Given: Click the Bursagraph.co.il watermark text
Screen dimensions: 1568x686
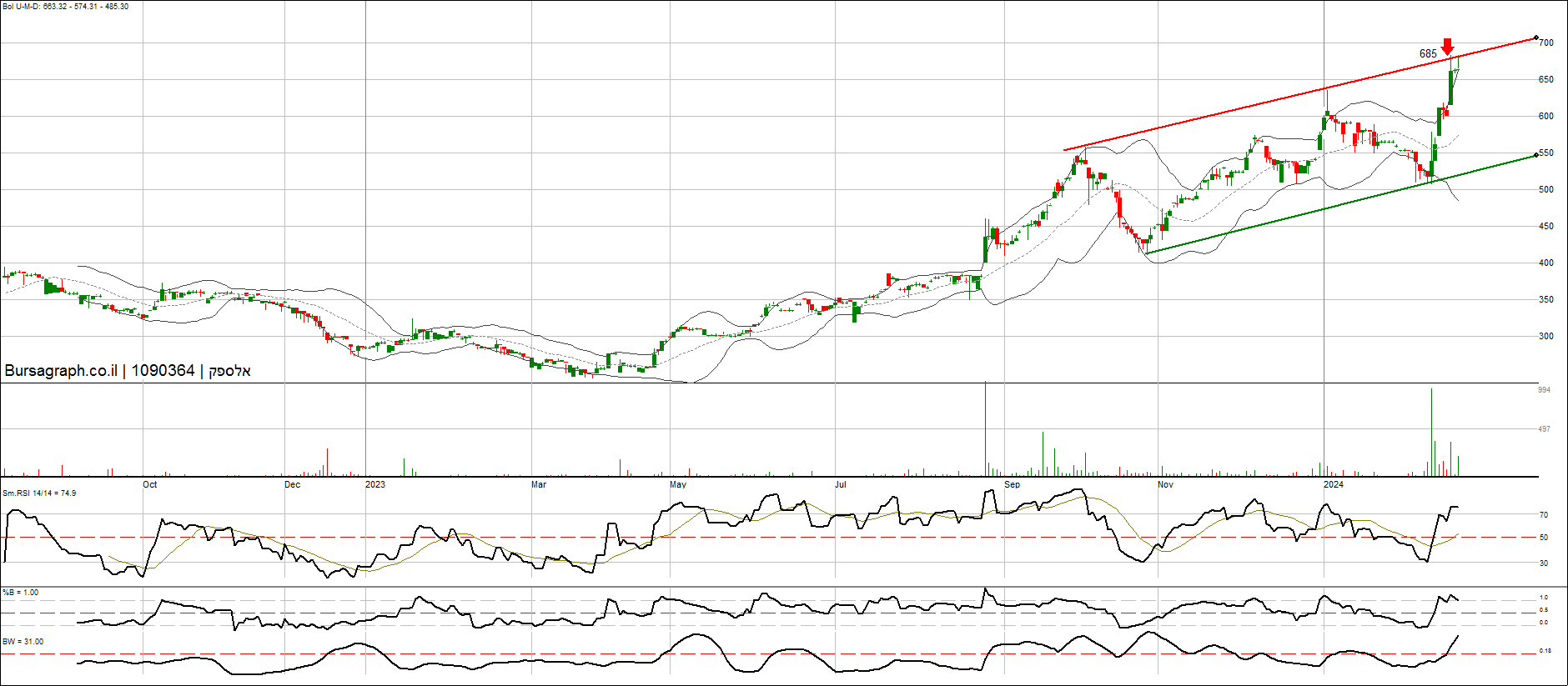Looking at the screenshot, I should [61, 371].
